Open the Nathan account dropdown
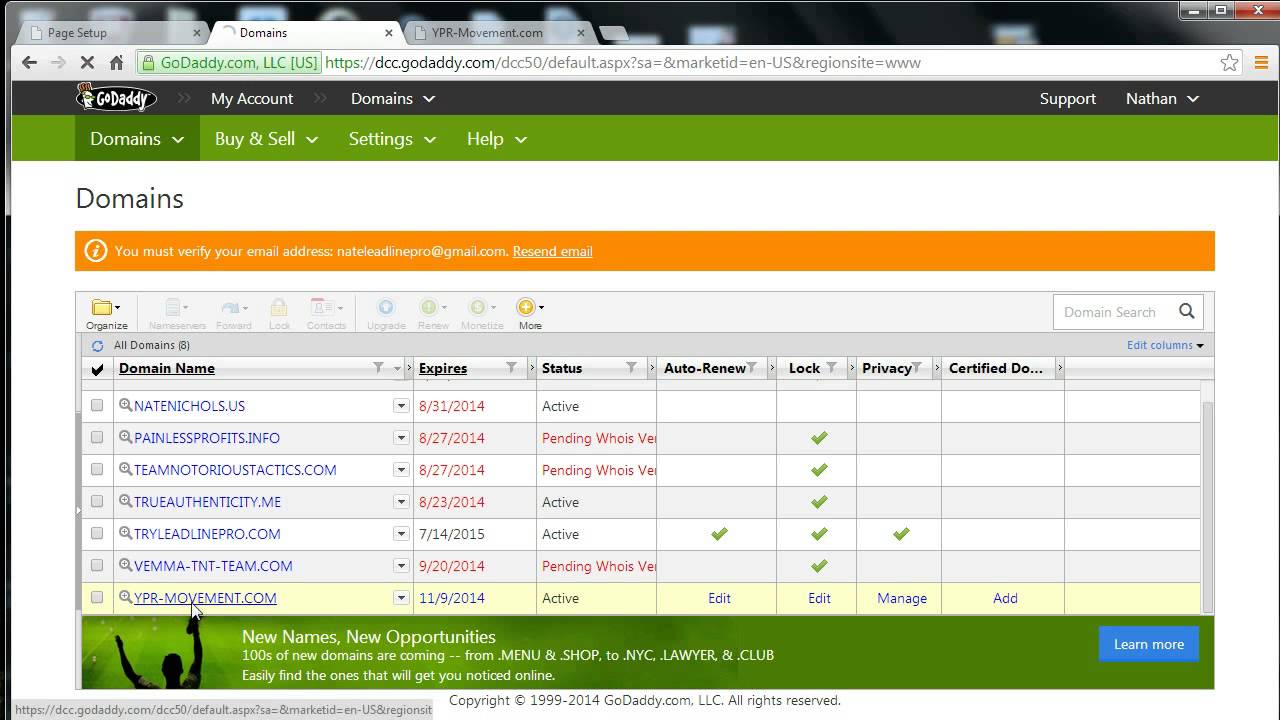The width and height of the screenshot is (1280, 720). (1162, 98)
